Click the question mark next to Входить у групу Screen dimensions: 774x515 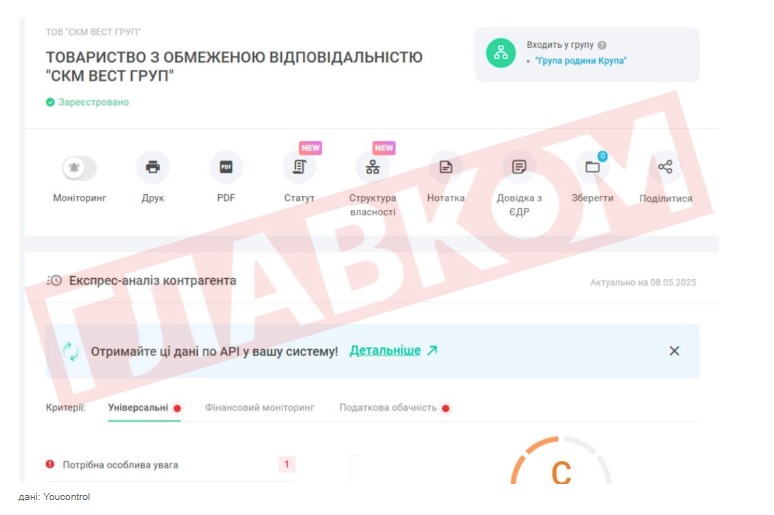602,45
